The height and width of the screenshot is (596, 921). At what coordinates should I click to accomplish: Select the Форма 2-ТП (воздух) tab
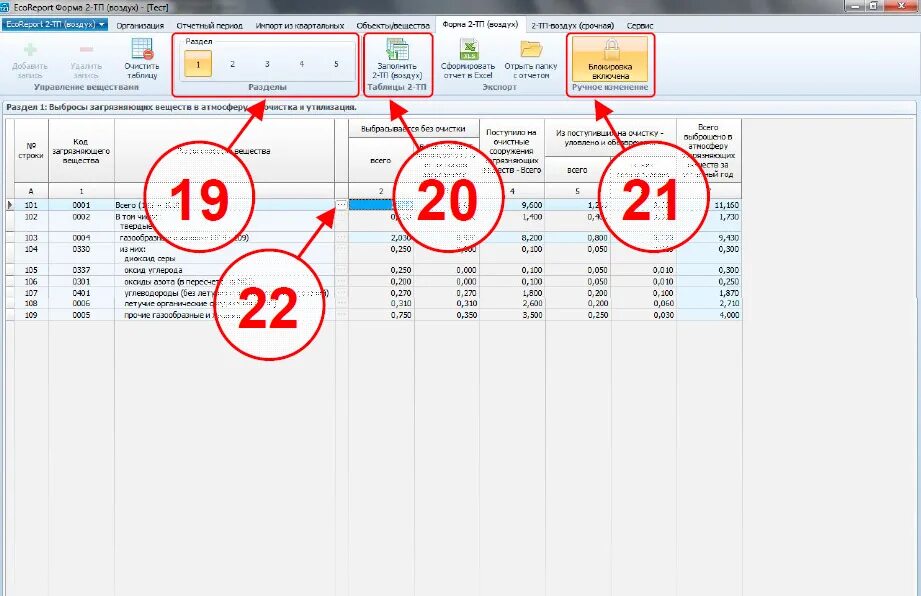coord(480,25)
